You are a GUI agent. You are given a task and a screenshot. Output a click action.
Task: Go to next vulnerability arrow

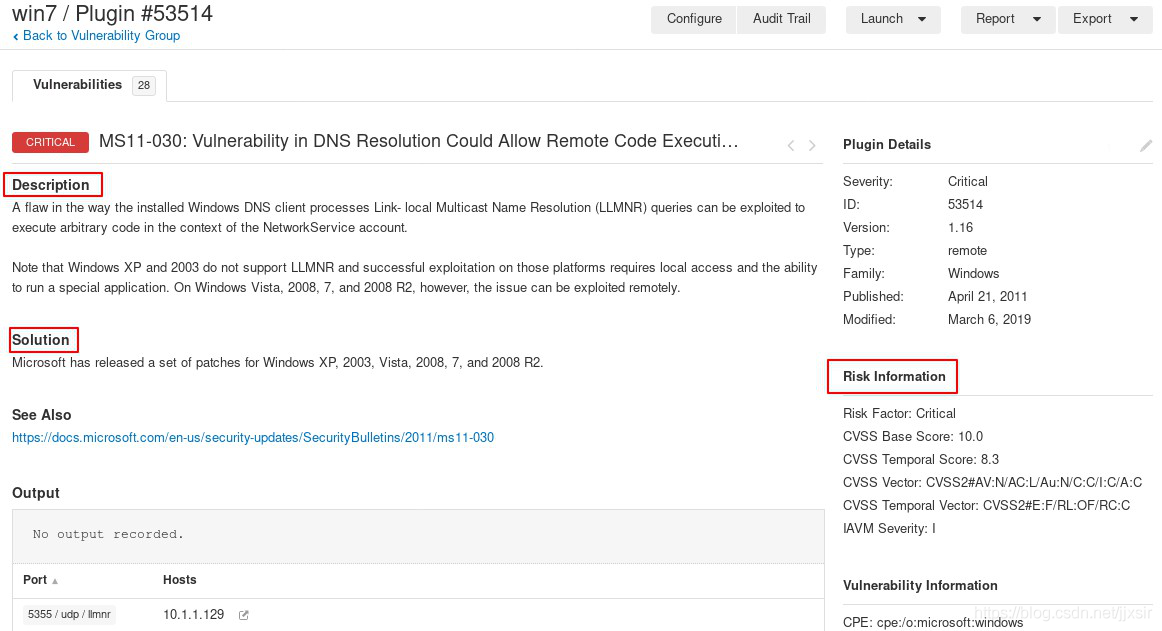812,145
